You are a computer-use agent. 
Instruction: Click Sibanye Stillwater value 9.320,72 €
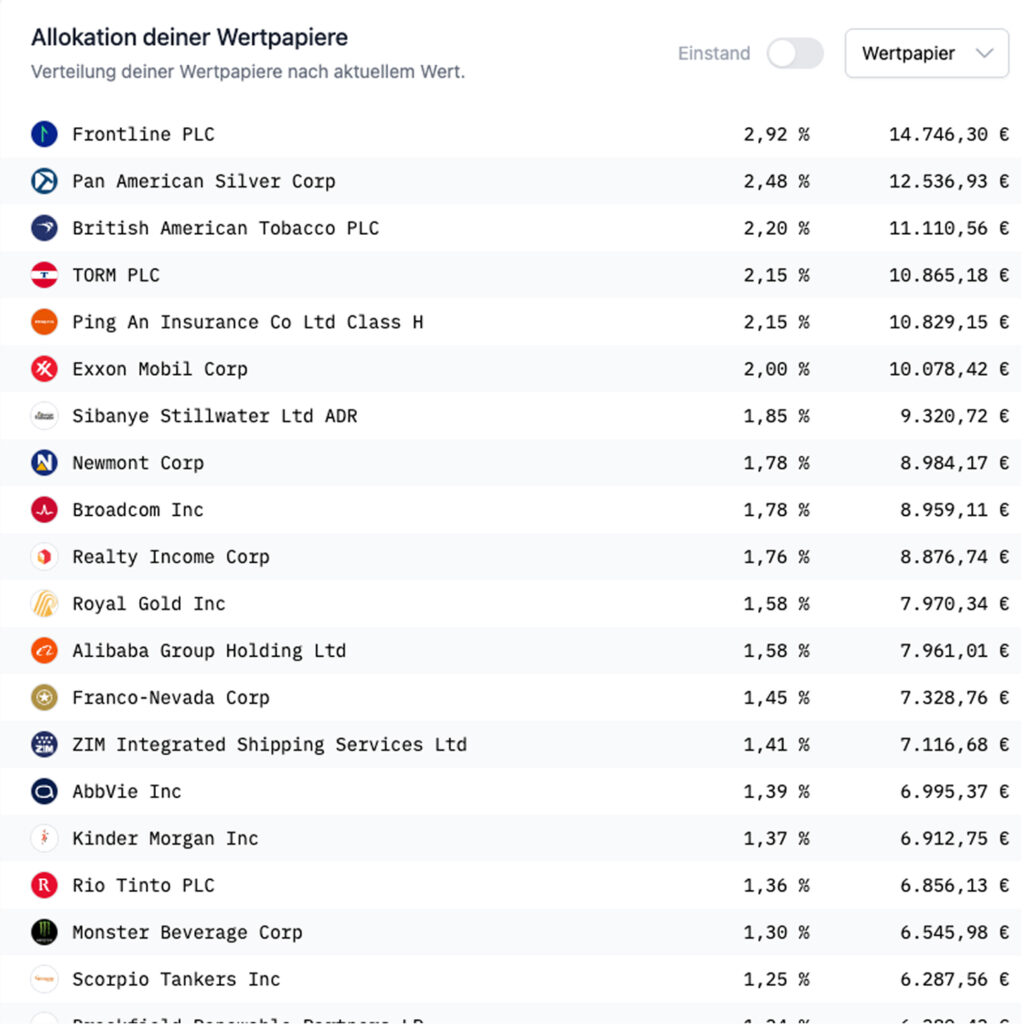[x=953, y=416]
